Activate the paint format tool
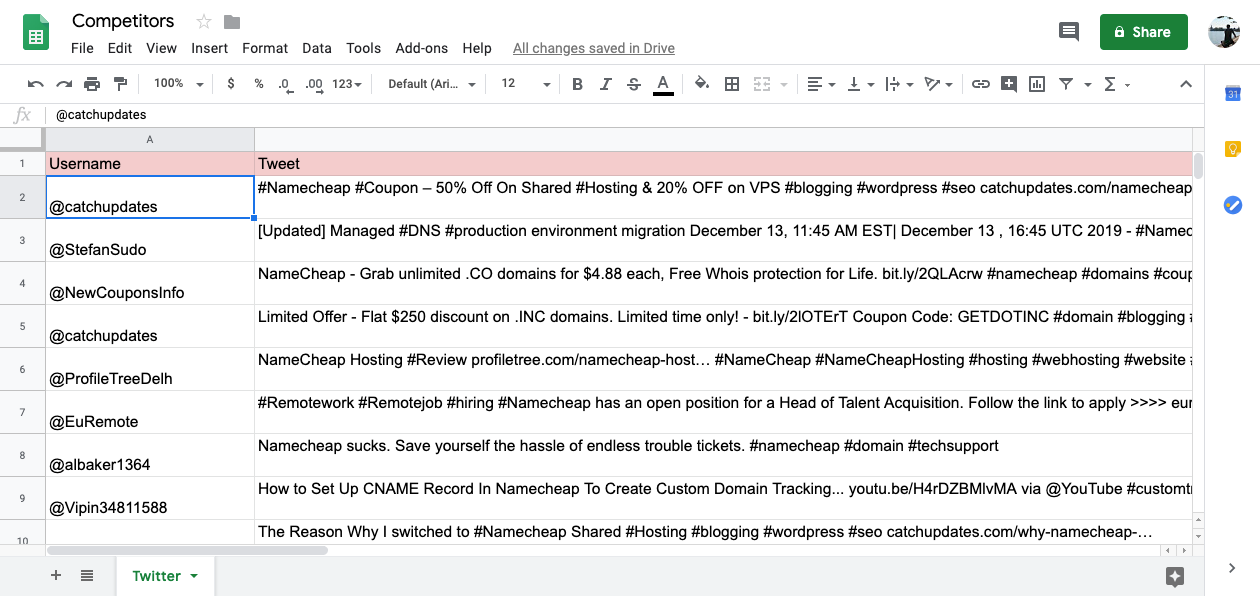Image resolution: width=1260 pixels, height=596 pixels. pos(121,84)
